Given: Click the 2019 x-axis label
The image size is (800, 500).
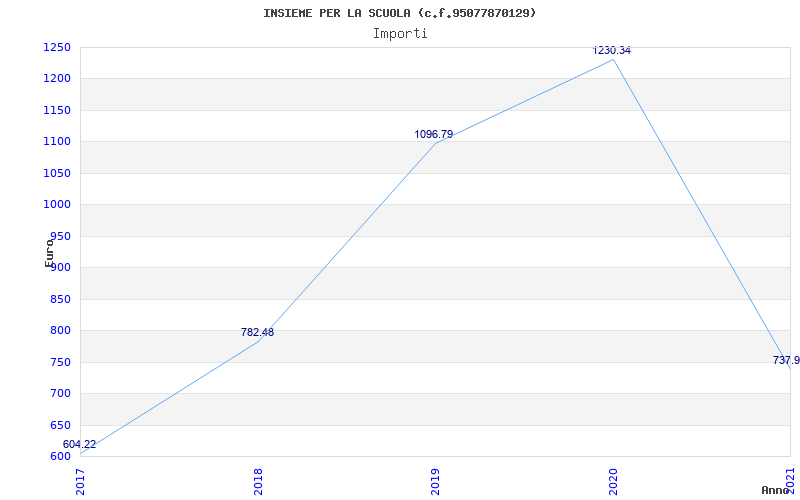Looking at the screenshot, I should tap(435, 481).
